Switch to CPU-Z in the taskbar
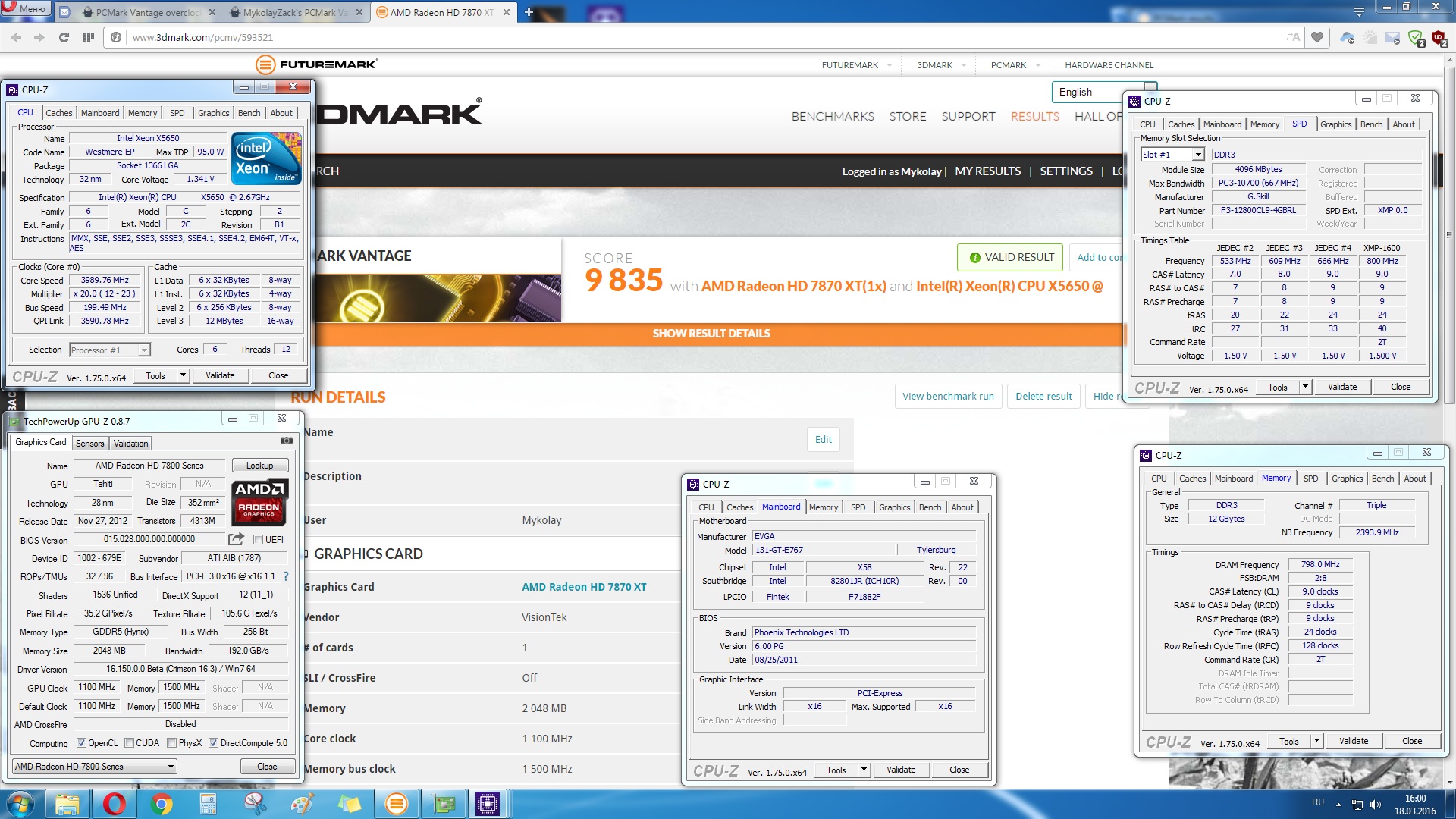 coord(488,804)
